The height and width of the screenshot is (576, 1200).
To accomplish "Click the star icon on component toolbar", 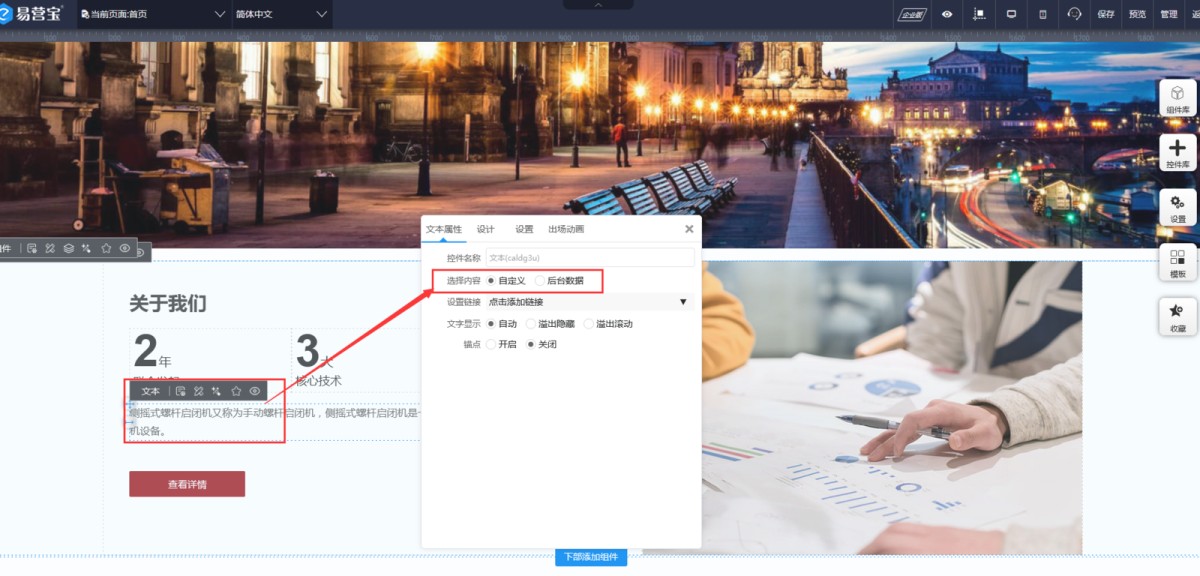I will [x=106, y=248].
